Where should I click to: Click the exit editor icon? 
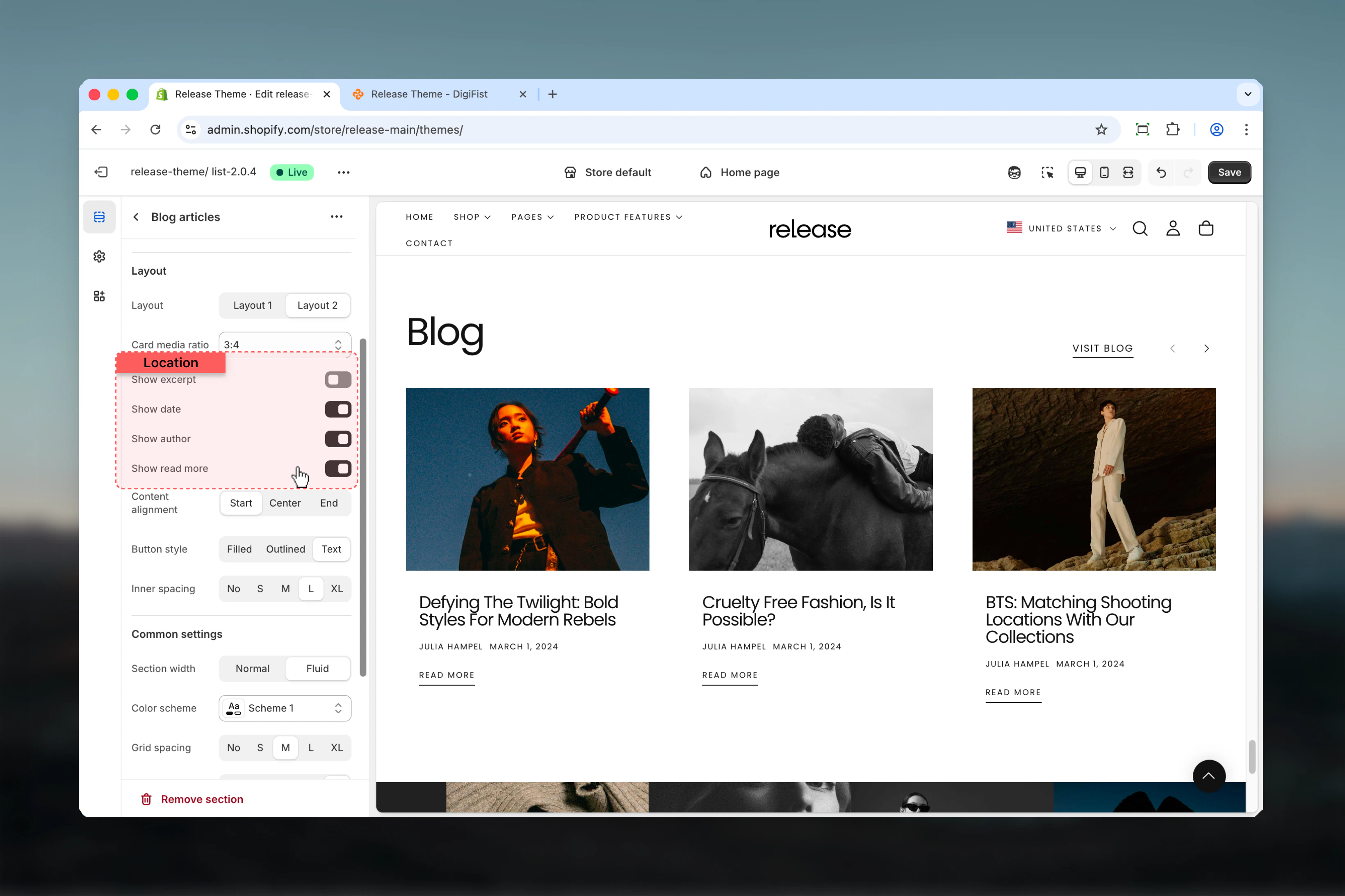101,172
